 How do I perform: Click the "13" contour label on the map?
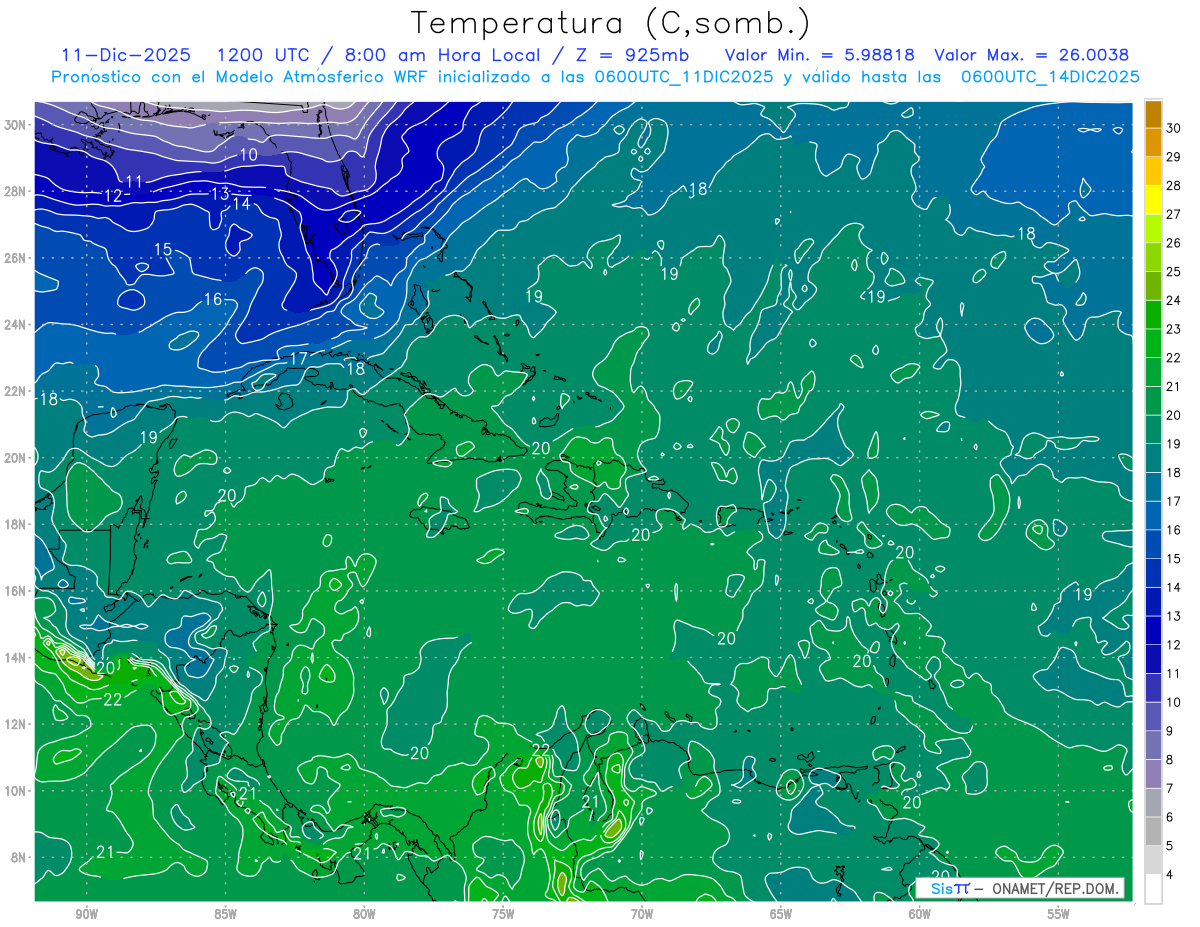click(x=220, y=193)
